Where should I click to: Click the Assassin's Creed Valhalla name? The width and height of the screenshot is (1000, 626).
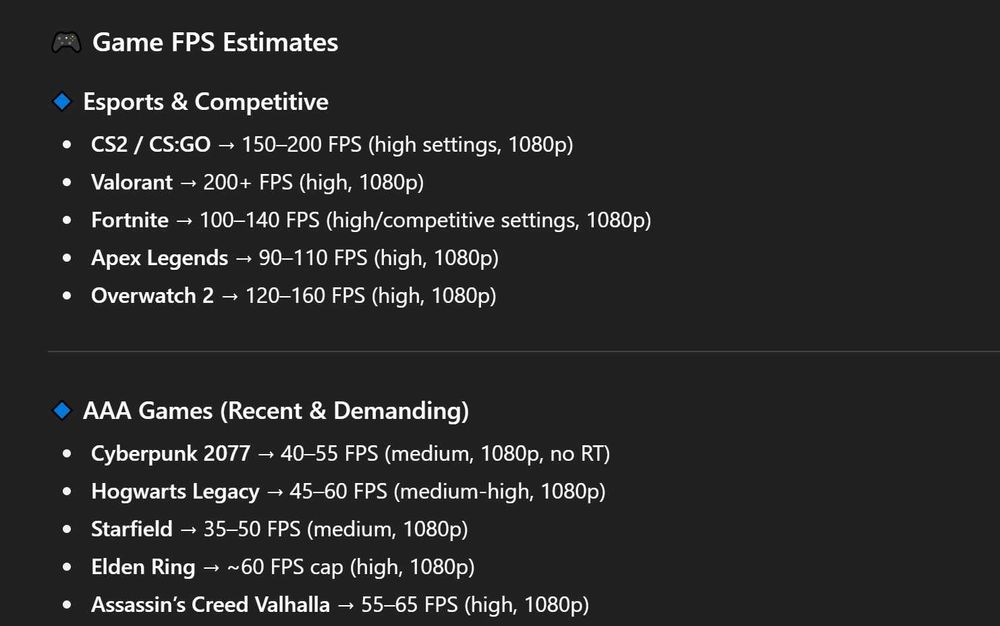tap(210, 604)
